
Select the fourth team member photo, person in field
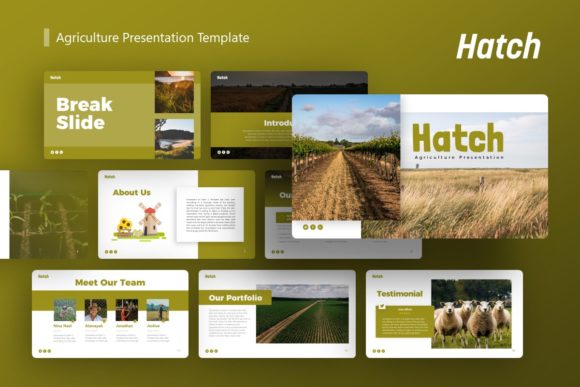tap(158, 310)
